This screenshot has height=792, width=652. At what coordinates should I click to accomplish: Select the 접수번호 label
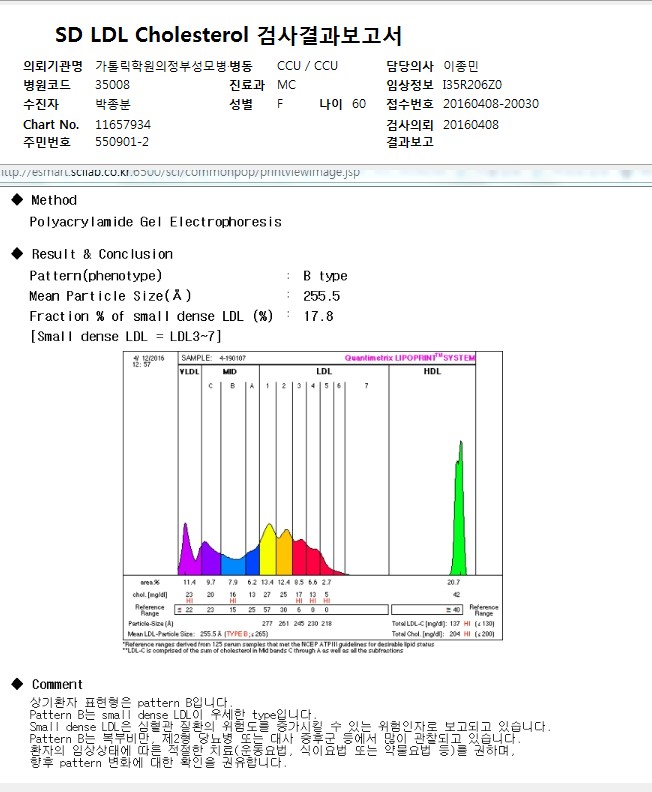(410, 104)
